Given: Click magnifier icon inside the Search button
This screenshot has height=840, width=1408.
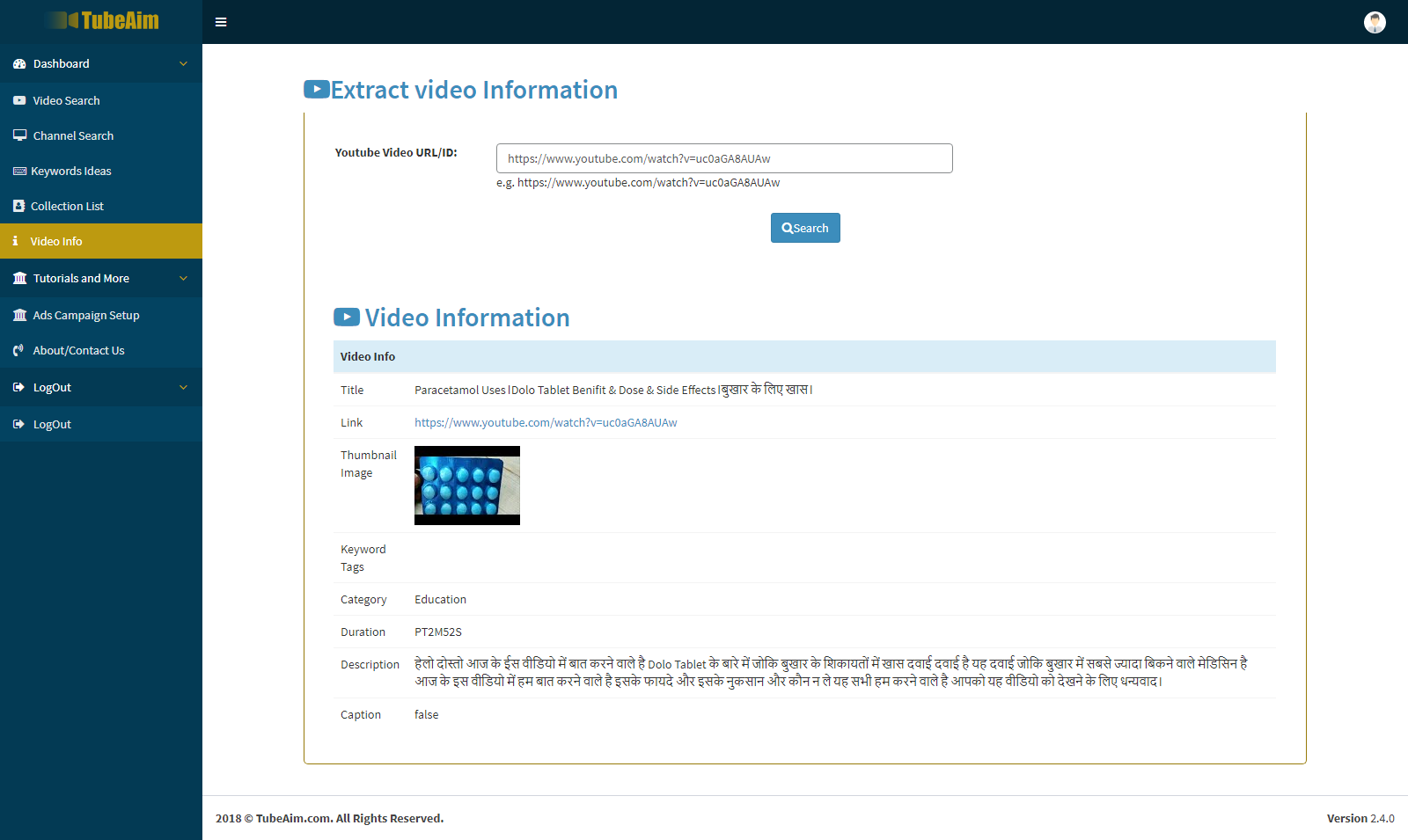Looking at the screenshot, I should (787, 228).
